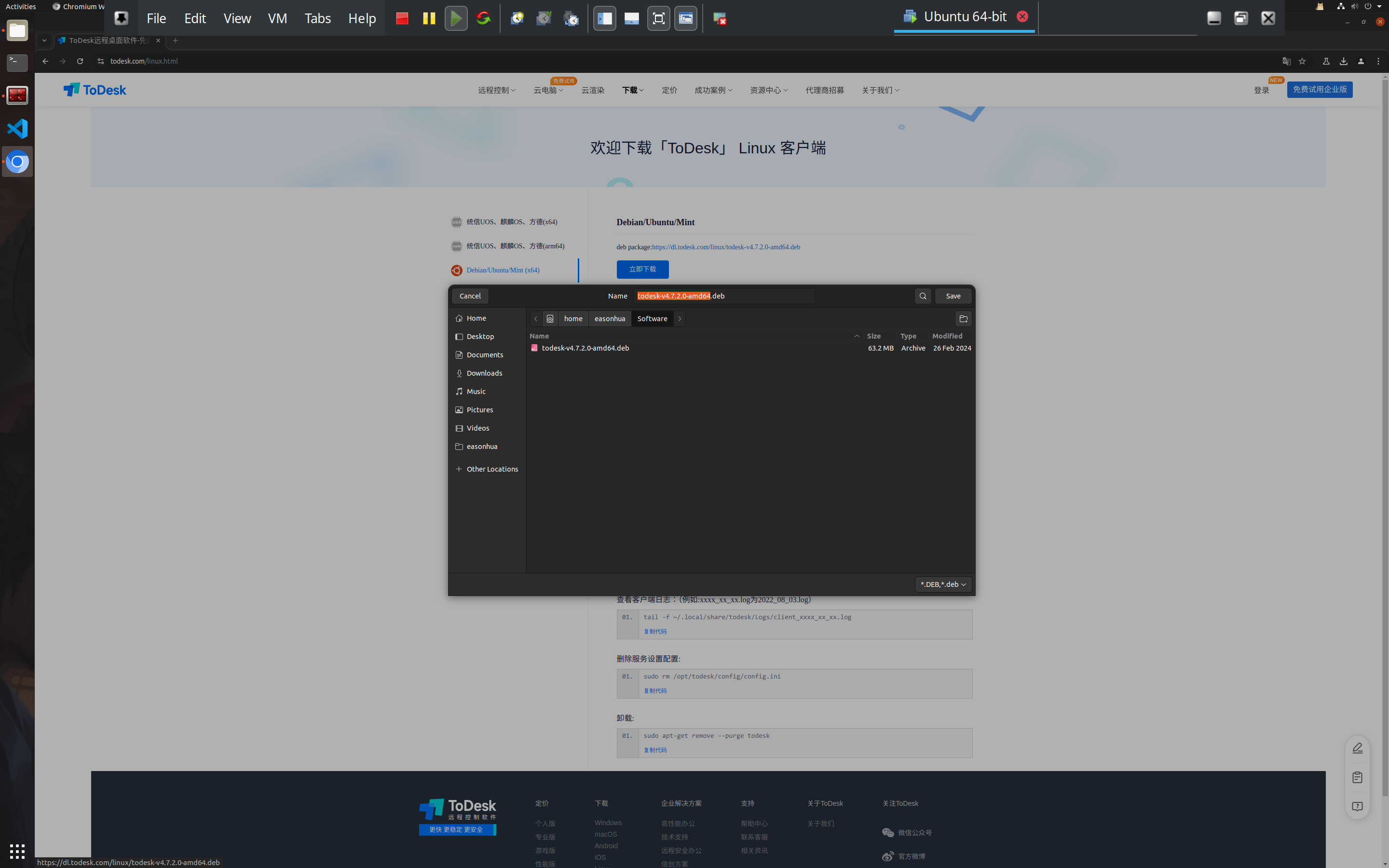Open Show Applications grid icon
This screenshot has height=868, width=1389.
(x=17, y=851)
